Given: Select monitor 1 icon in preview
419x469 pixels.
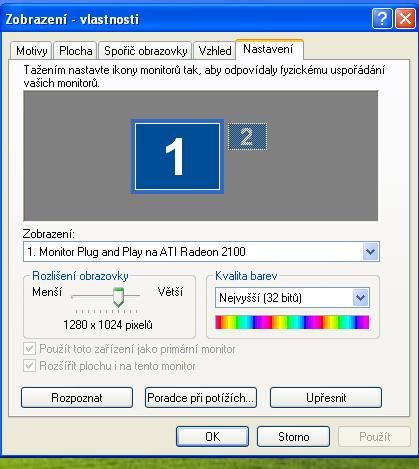Looking at the screenshot, I should click(x=177, y=156).
